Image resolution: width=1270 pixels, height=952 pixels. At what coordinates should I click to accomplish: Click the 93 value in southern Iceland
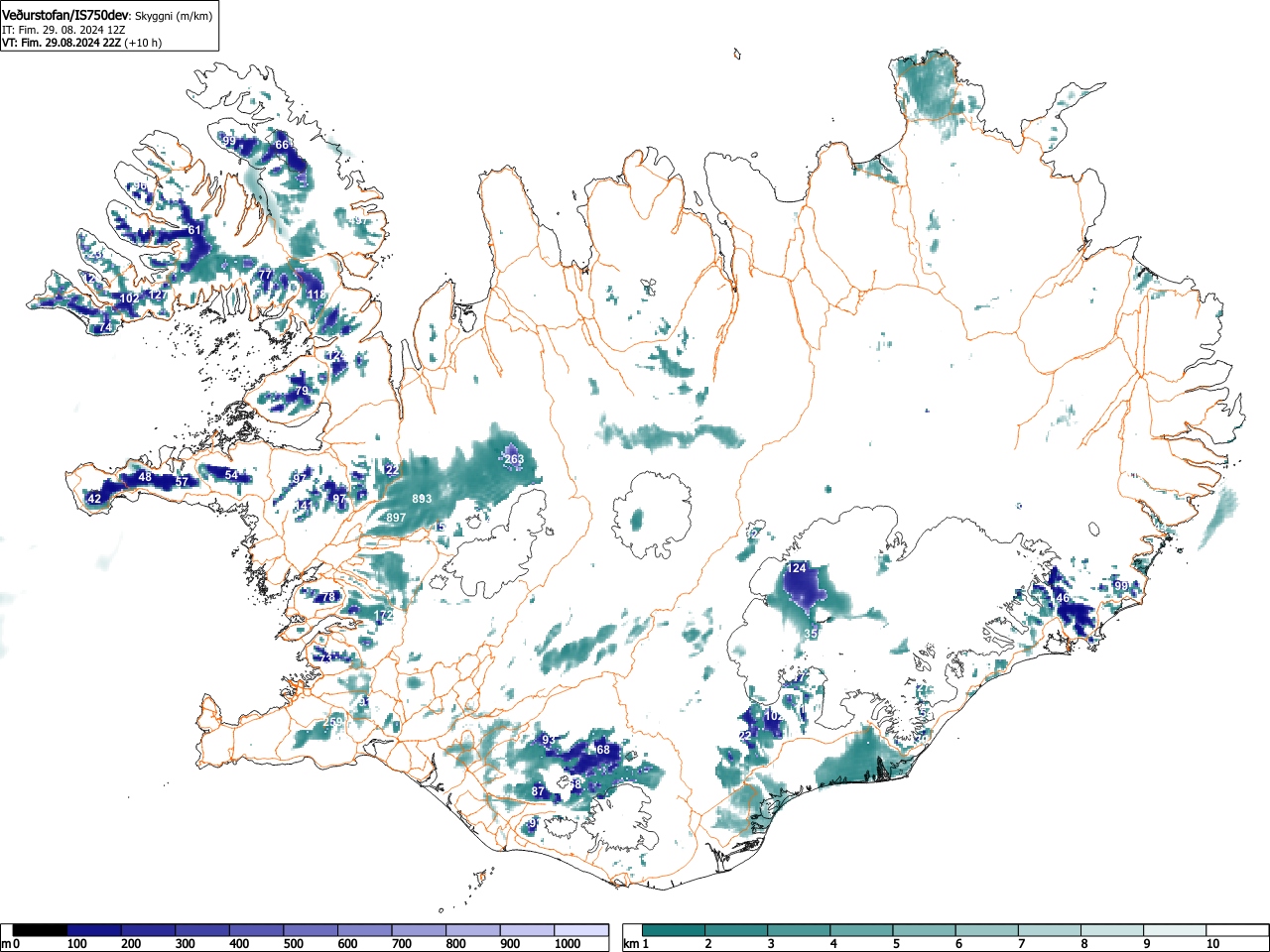click(548, 740)
